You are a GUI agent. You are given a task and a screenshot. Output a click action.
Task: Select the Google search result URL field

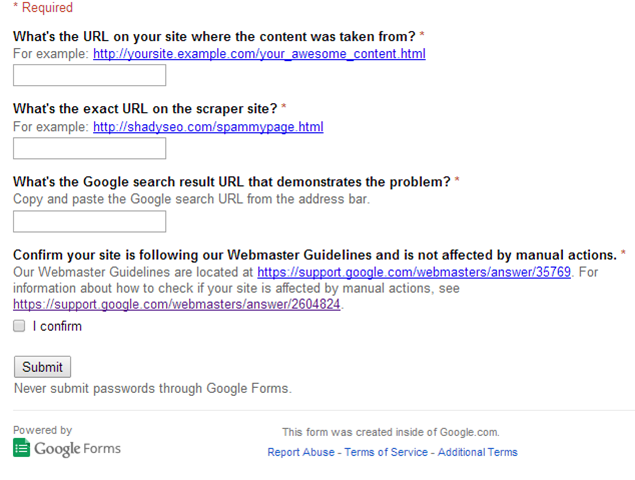(89, 221)
